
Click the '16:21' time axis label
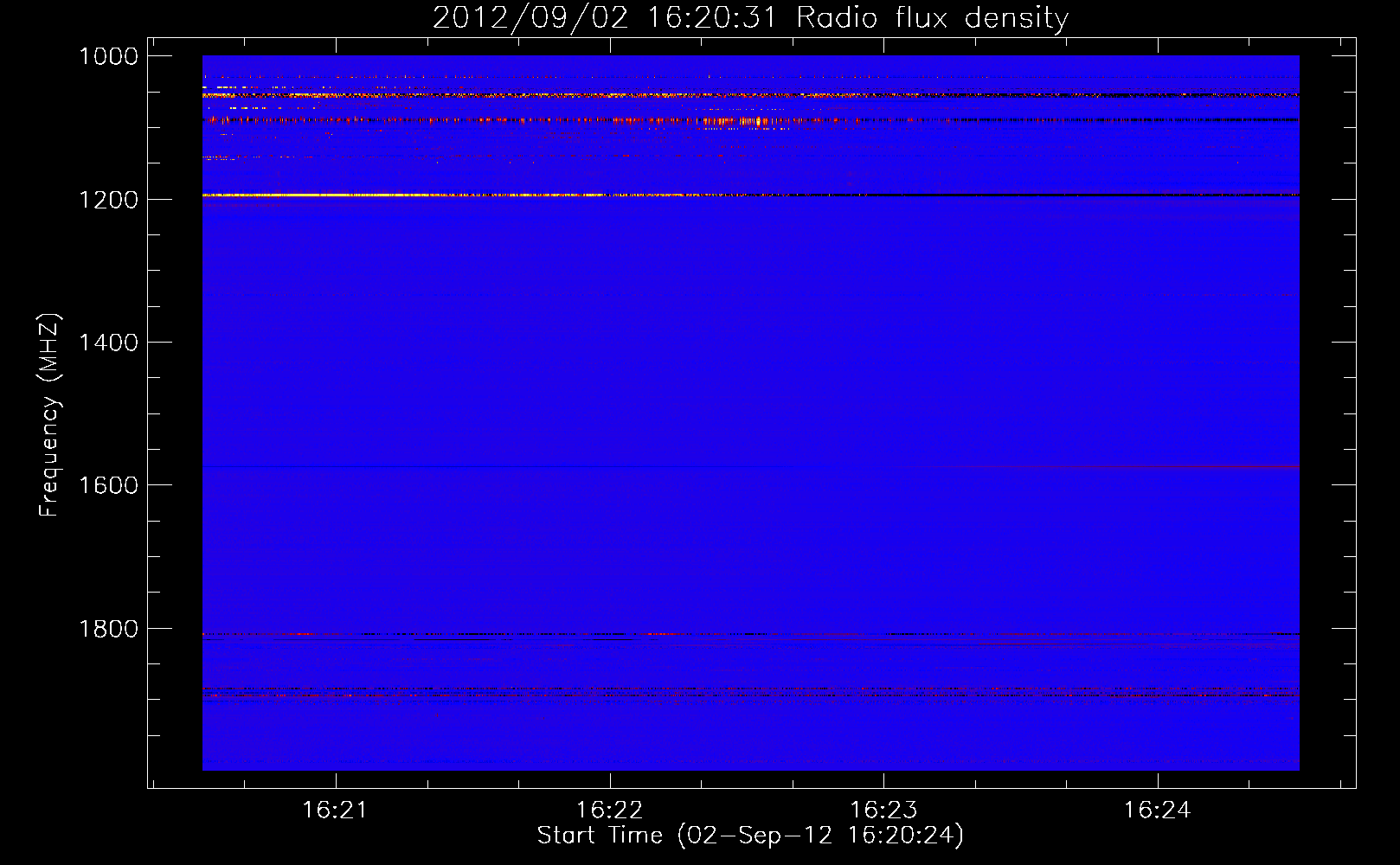click(335, 810)
